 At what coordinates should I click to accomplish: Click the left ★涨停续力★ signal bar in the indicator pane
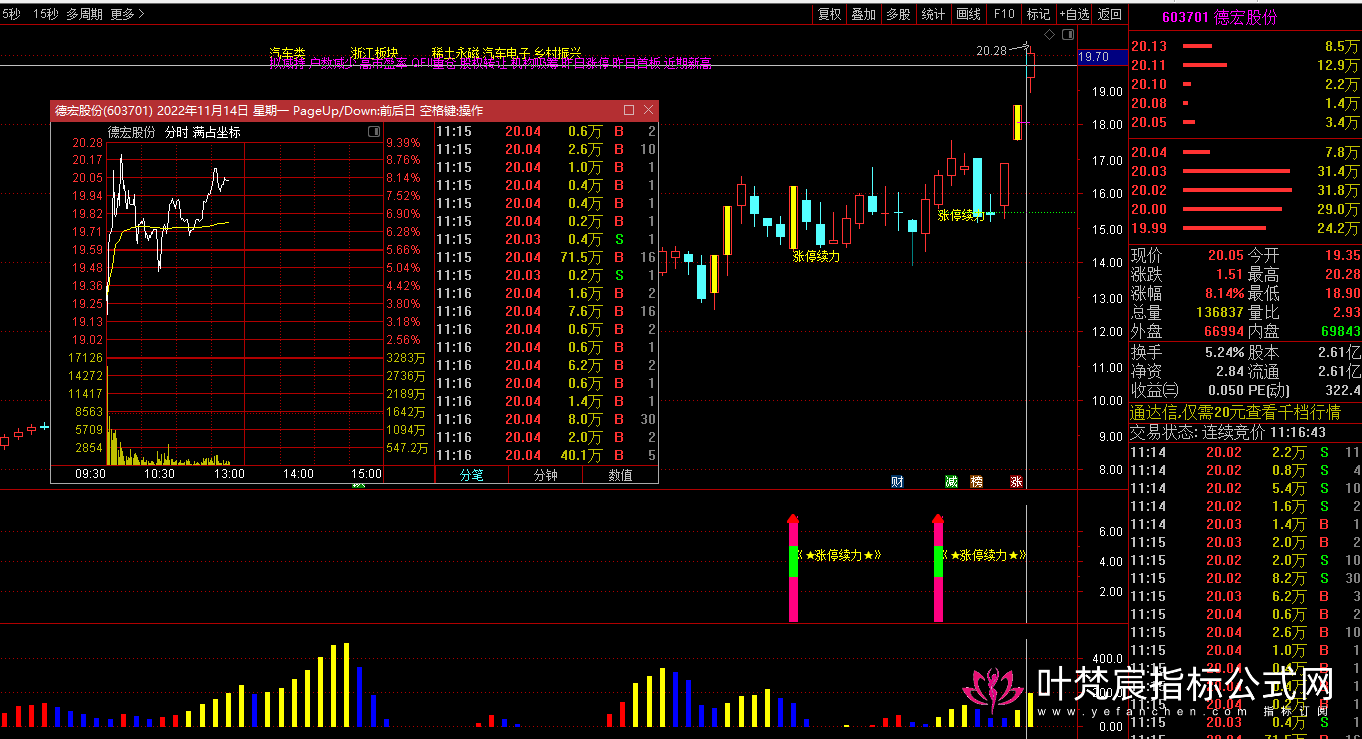tap(794, 568)
